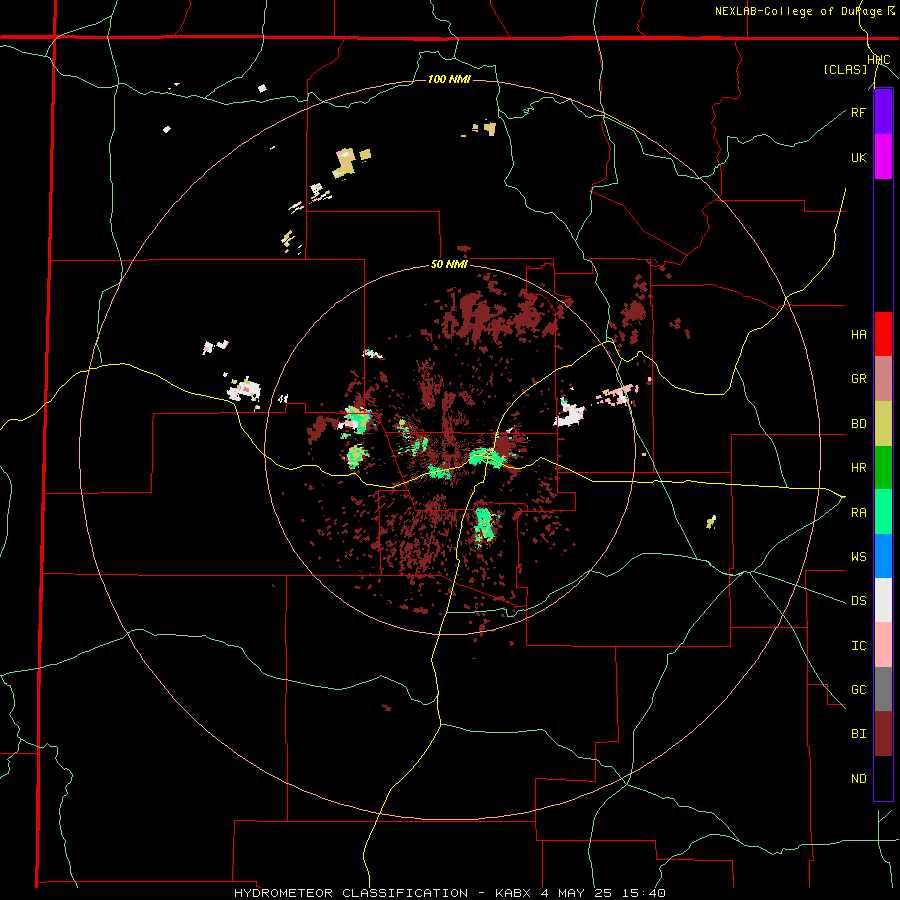Click the [CLAS] legend heading
Viewport: 900px width, 900px height.
coord(845,70)
